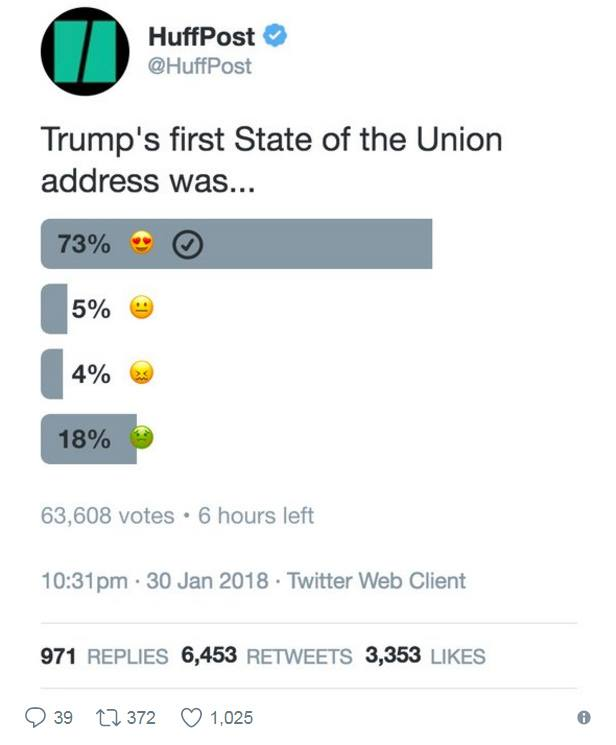Viewport: 616px width, 745px height.
Task: Click the 73% poll result bar
Action: tap(236, 244)
